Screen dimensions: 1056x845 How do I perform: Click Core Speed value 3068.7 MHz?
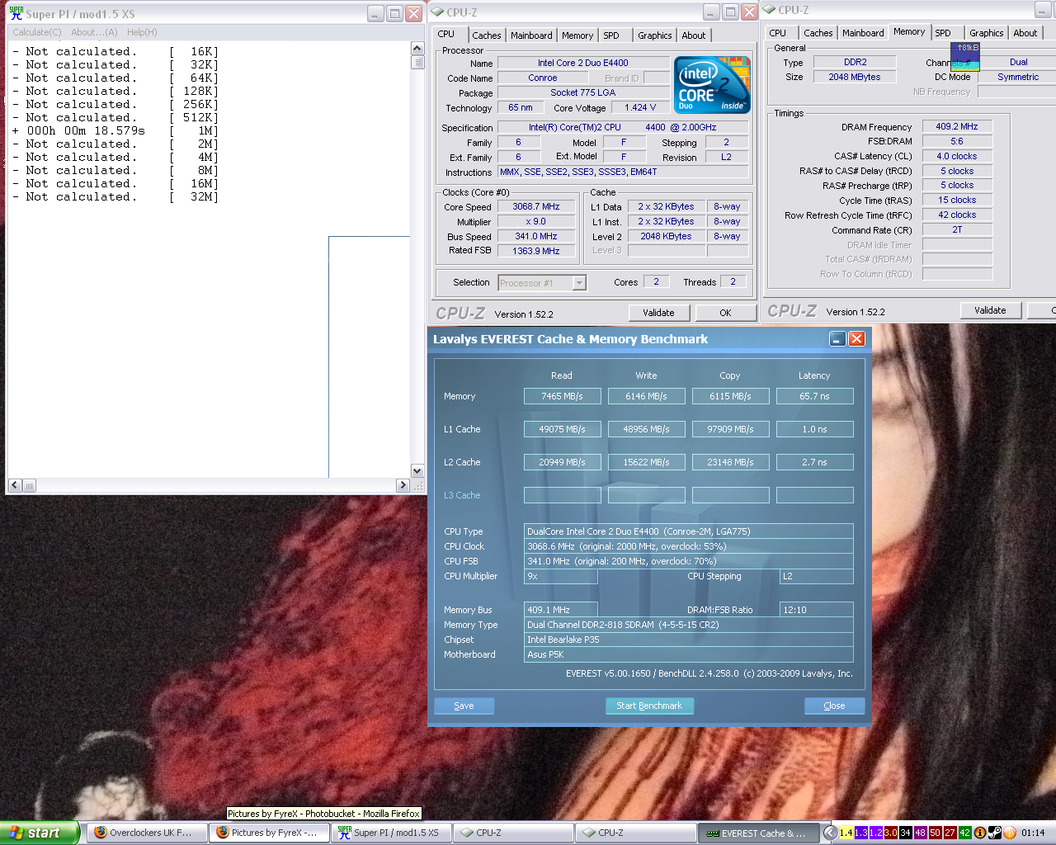(536, 207)
